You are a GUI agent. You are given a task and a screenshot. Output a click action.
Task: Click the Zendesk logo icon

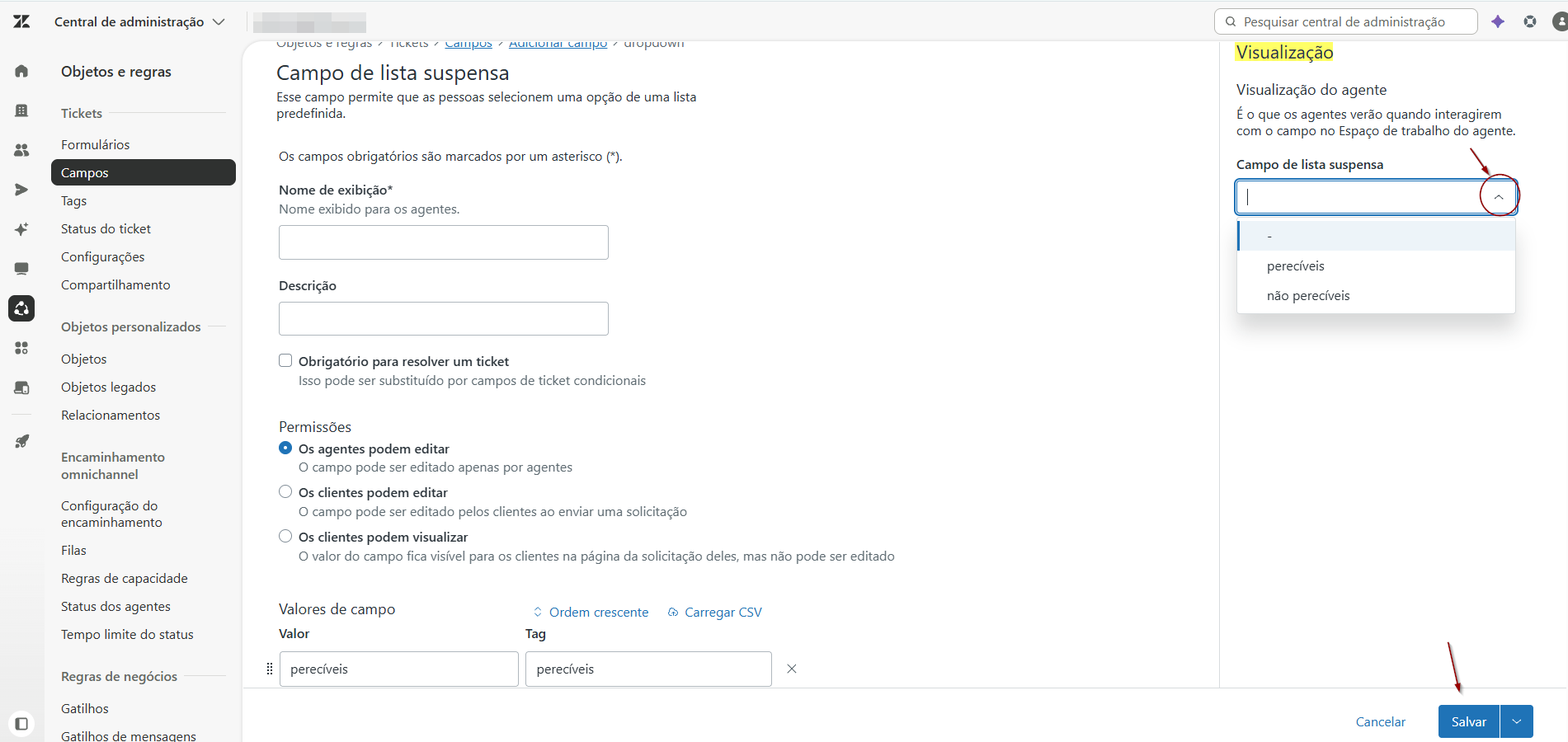(21, 21)
